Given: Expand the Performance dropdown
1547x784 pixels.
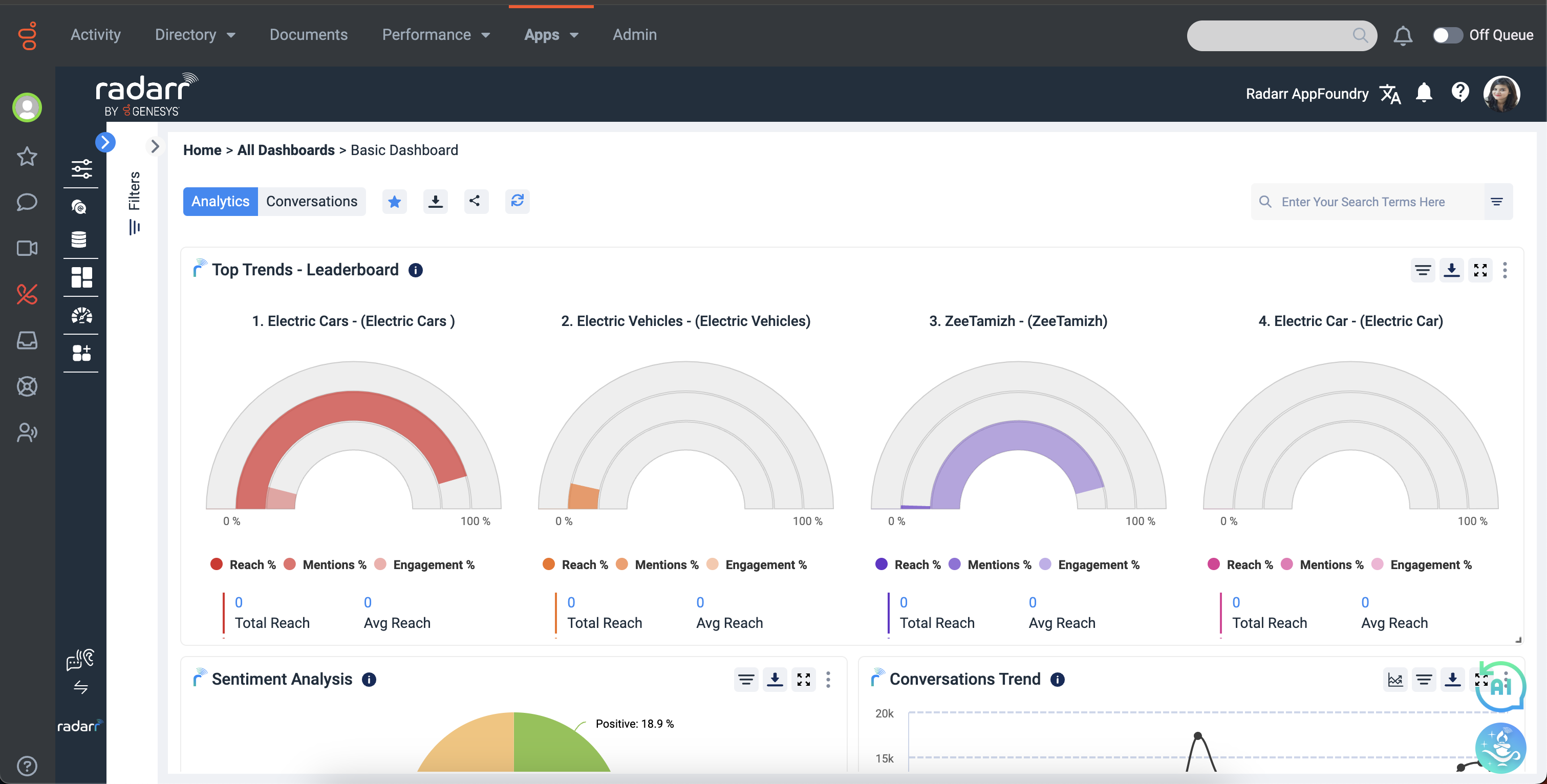Looking at the screenshot, I should point(437,35).
